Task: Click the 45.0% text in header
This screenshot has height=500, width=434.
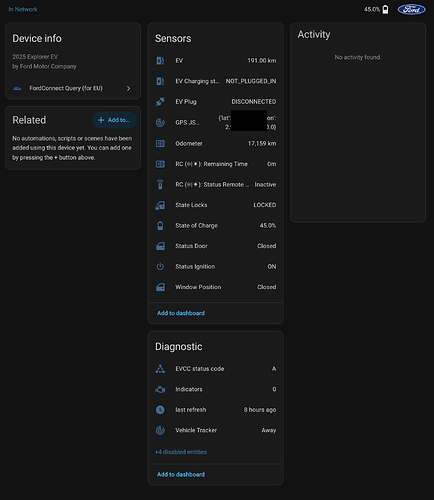Action: [x=372, y=9]
